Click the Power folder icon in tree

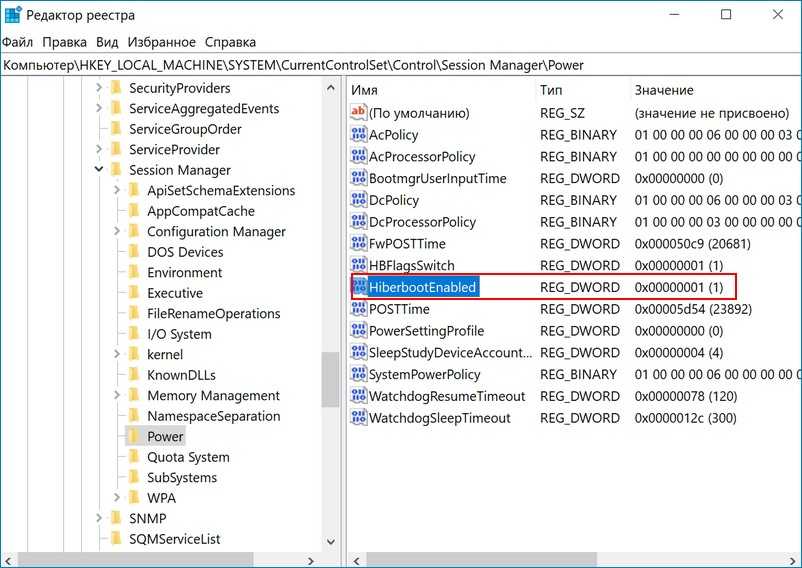[133, 436]
